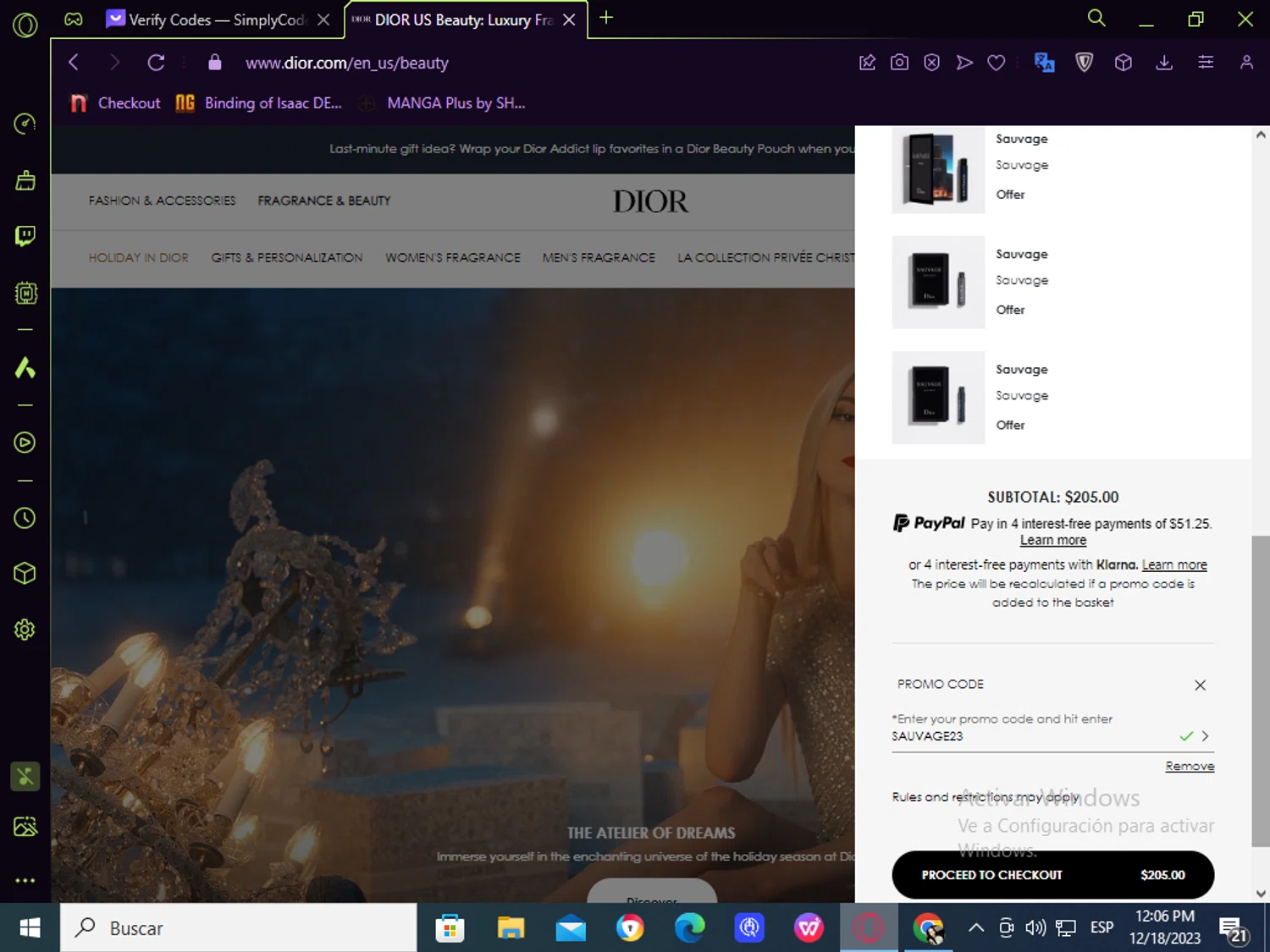
Task: Open Fragrance & Beauty menu
Action: pos(324,201)
